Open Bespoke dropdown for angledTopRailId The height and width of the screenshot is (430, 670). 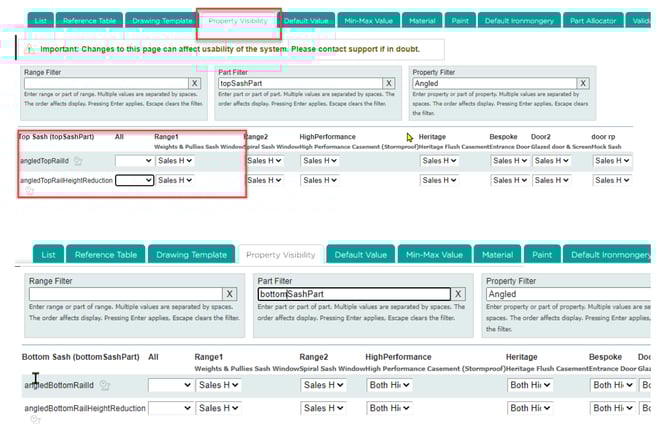509,160
